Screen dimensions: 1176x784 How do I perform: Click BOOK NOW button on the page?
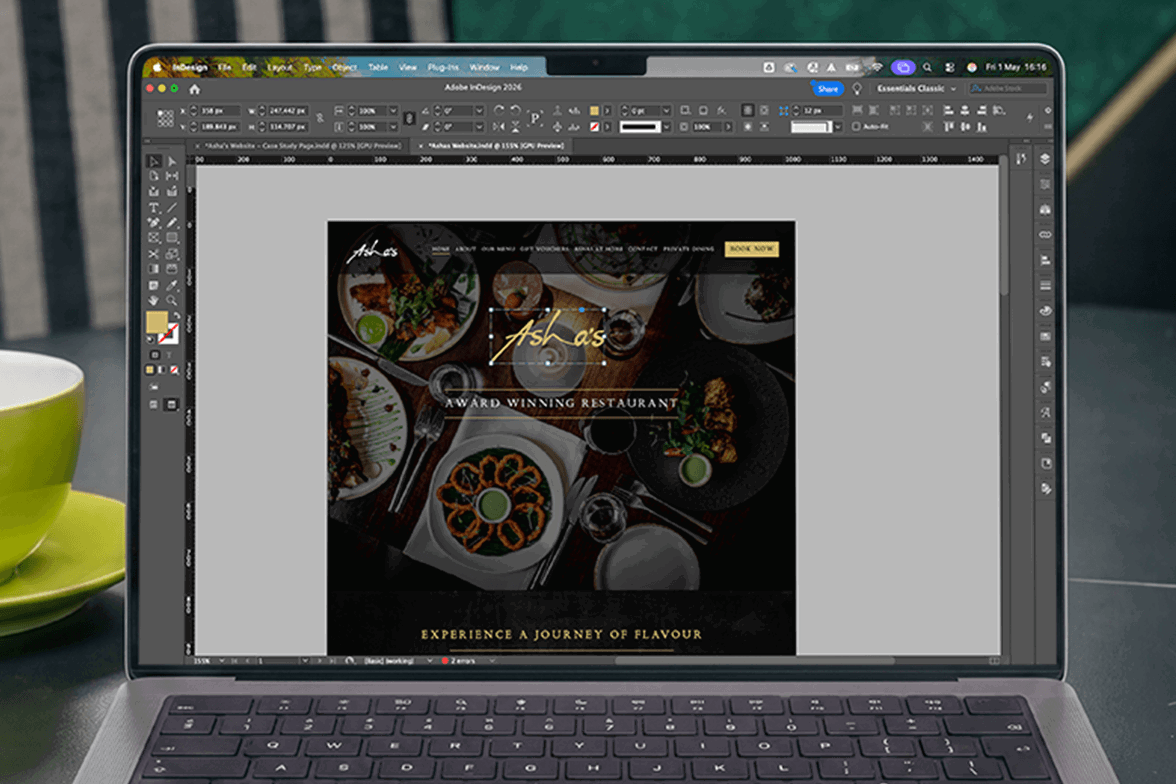point(751,248)
